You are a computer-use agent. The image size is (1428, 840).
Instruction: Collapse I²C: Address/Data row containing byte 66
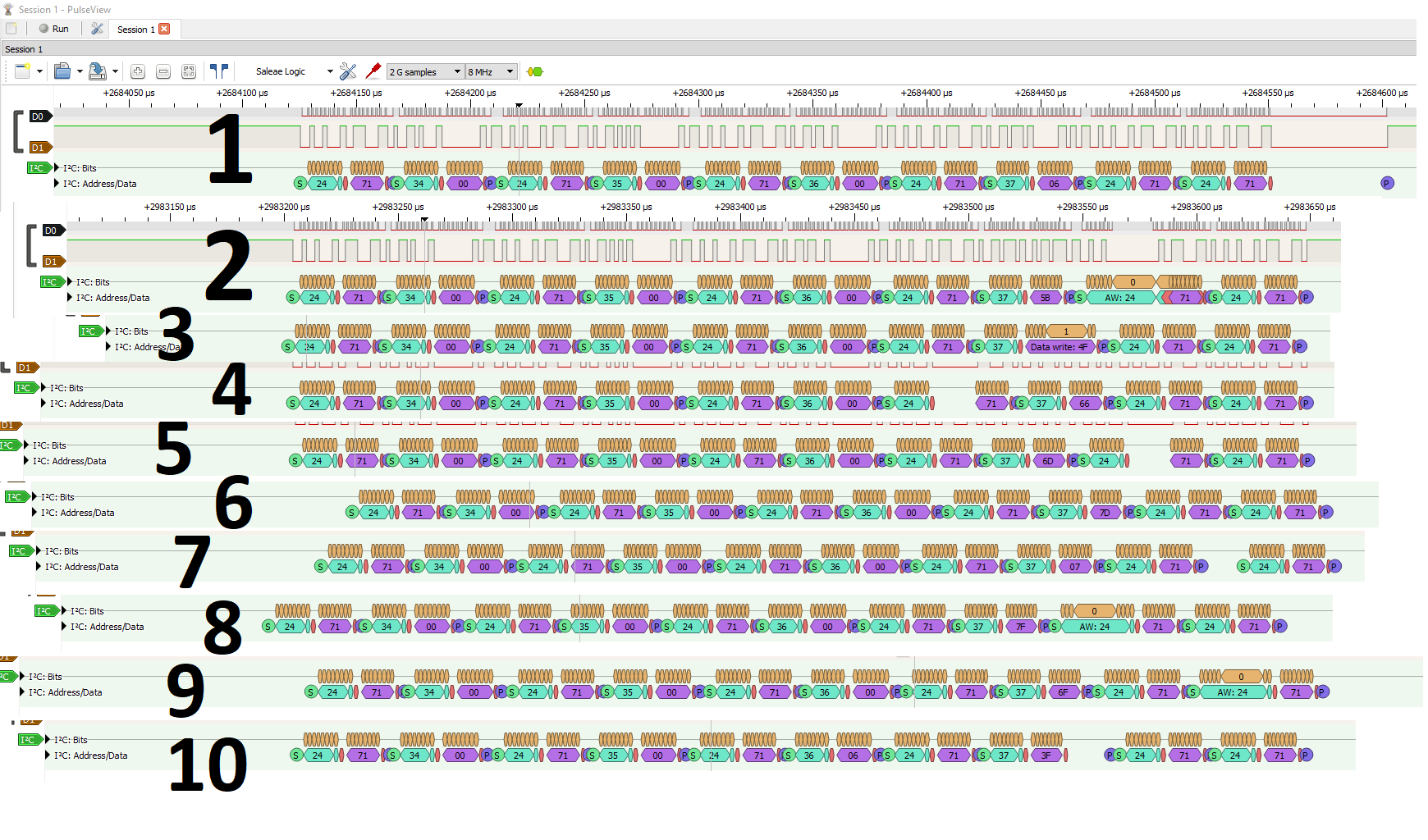(x=43, y=404)
